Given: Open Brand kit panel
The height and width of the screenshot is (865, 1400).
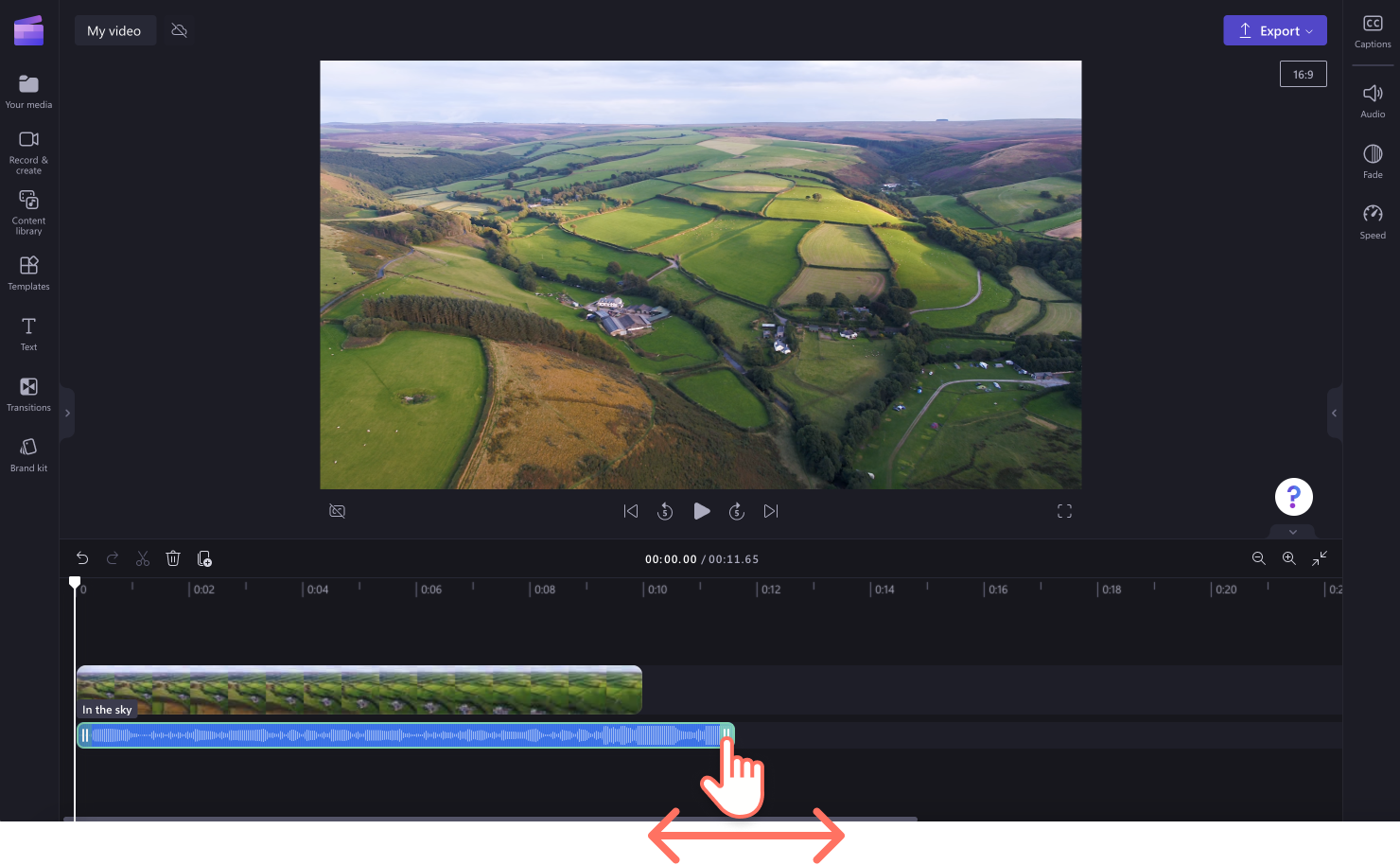Looking at the screenshot, I should (28, 455).
